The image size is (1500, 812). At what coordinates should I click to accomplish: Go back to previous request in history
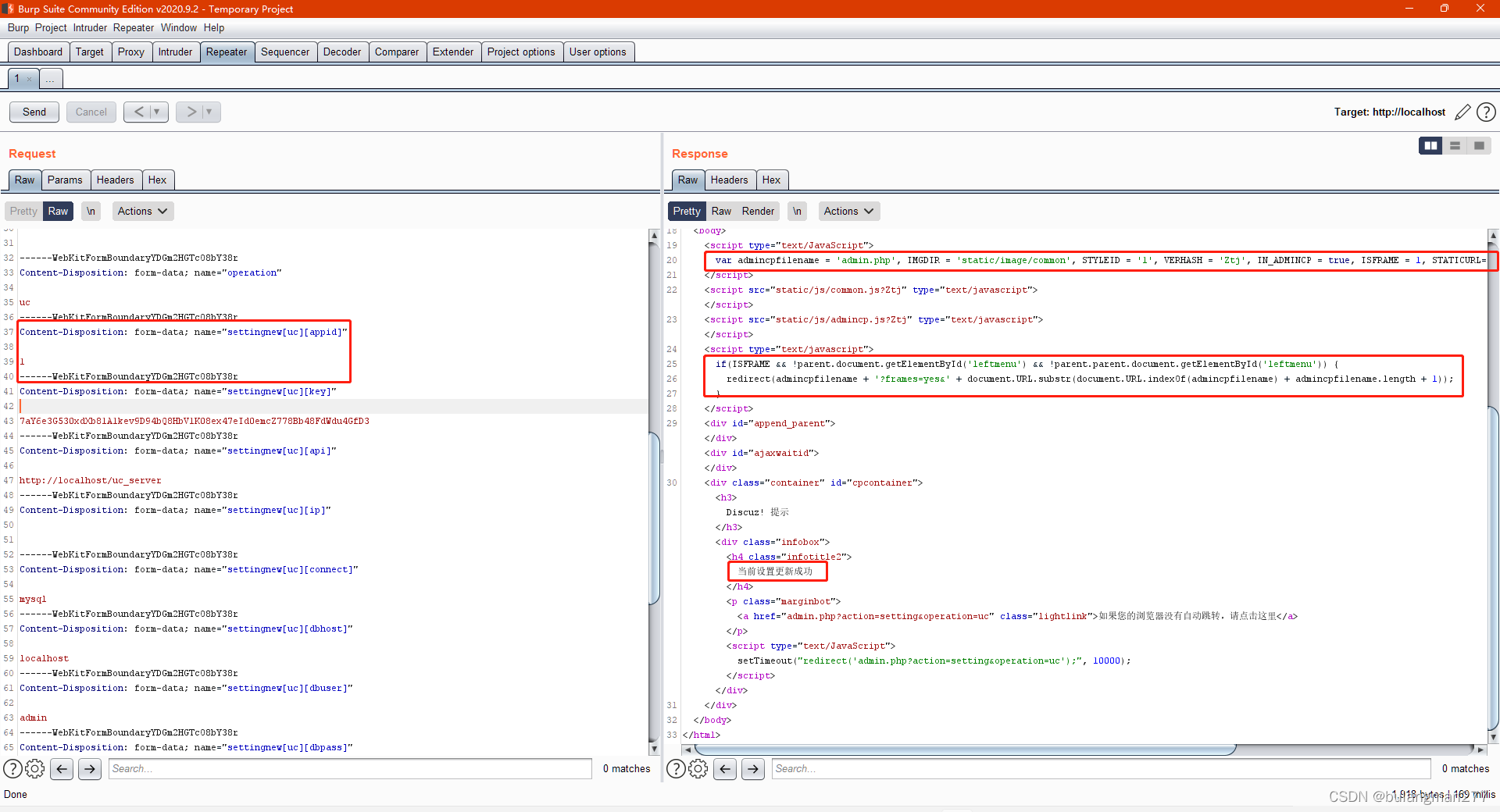(x=138, y=112)
